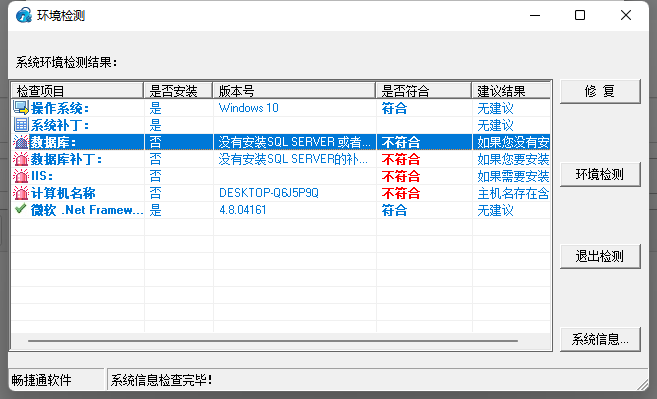Click 如果您没有安 suggestion in 数据库 row
The image size is (657, 399).
513,142
